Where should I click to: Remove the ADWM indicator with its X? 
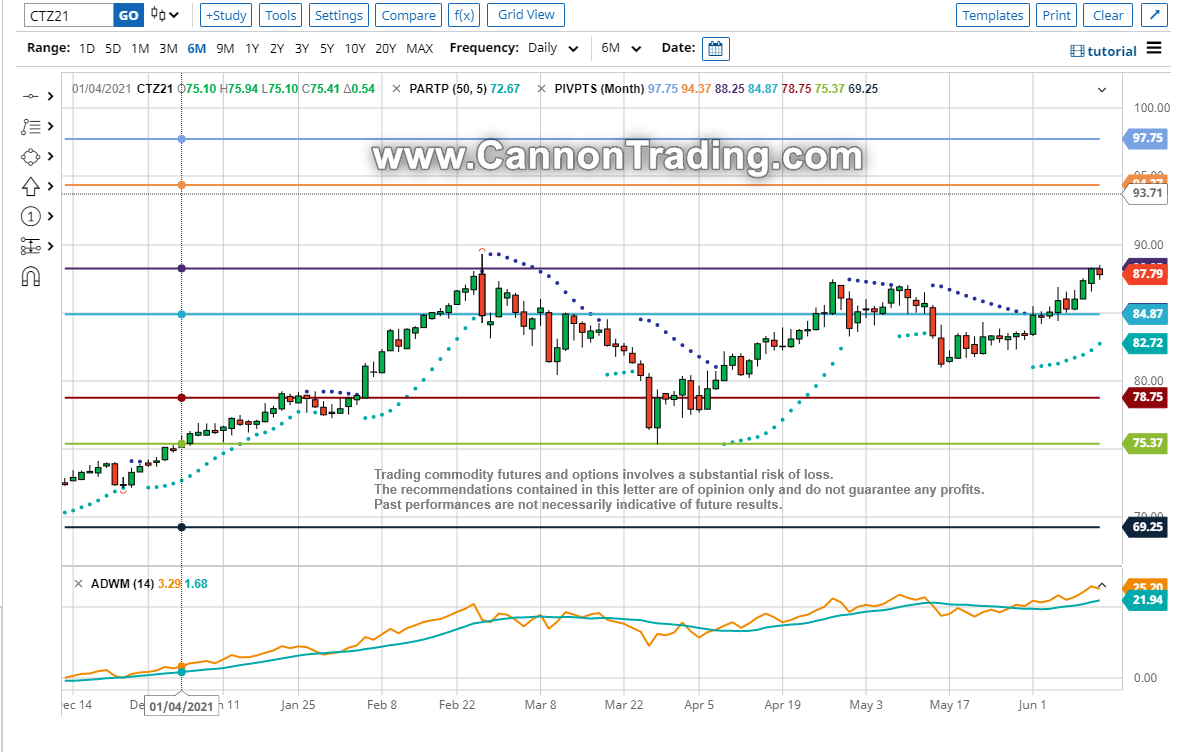click(79, 583)
